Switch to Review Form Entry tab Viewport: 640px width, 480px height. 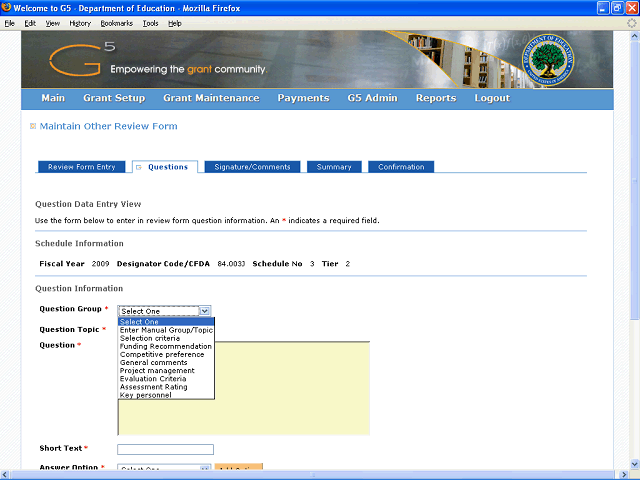click(x=82, y=167)
